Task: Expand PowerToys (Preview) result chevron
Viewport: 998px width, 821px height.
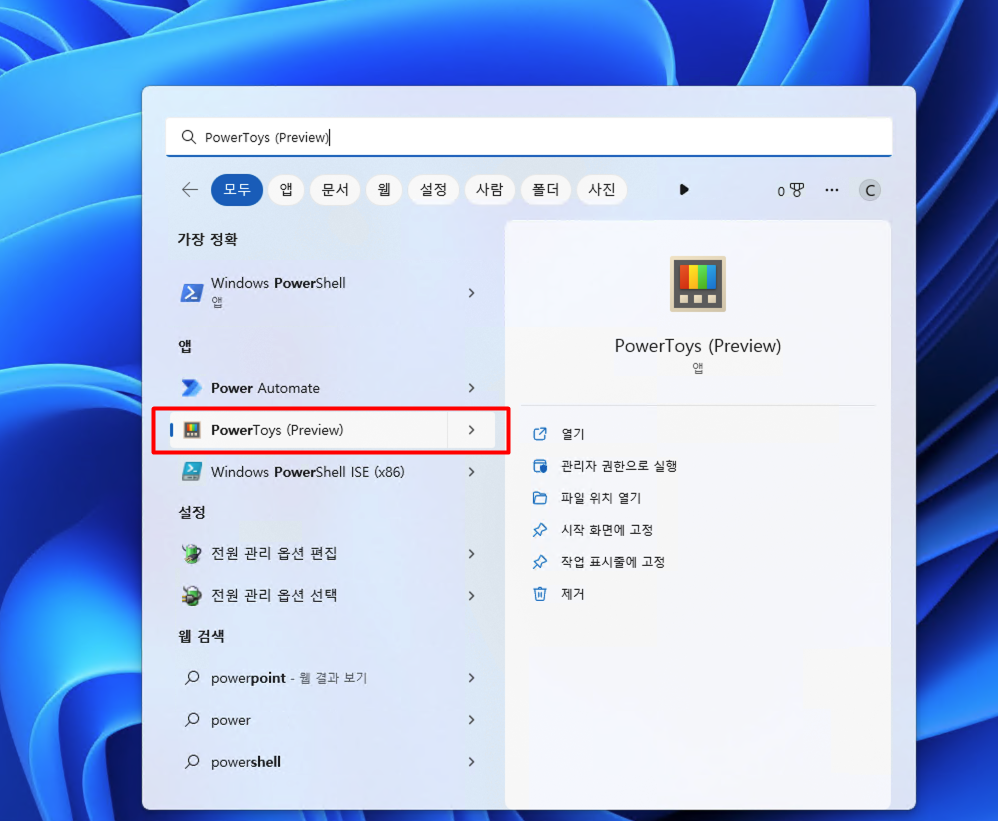Action: click(472, 430)
